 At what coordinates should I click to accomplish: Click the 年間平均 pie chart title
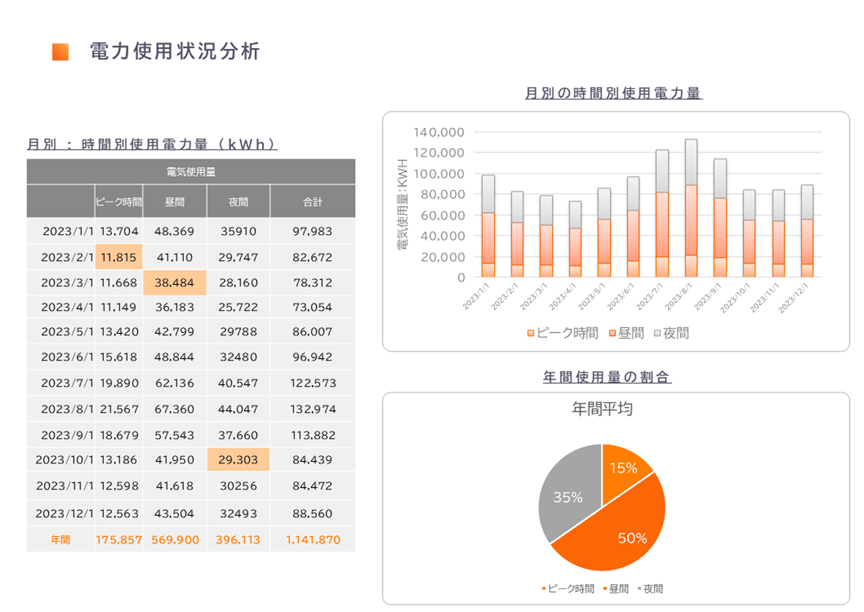(x=601, y=409)
